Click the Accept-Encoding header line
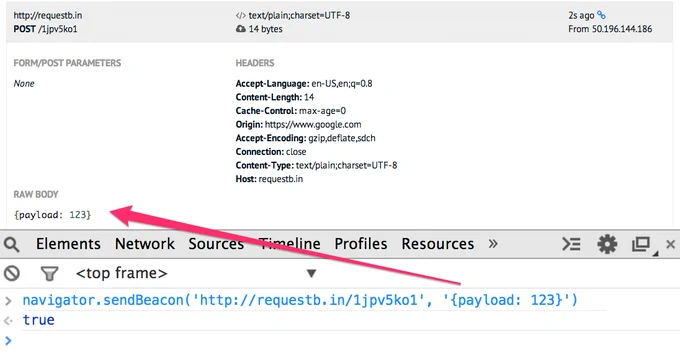Screen dimensions: 680x360 (305, 138)
